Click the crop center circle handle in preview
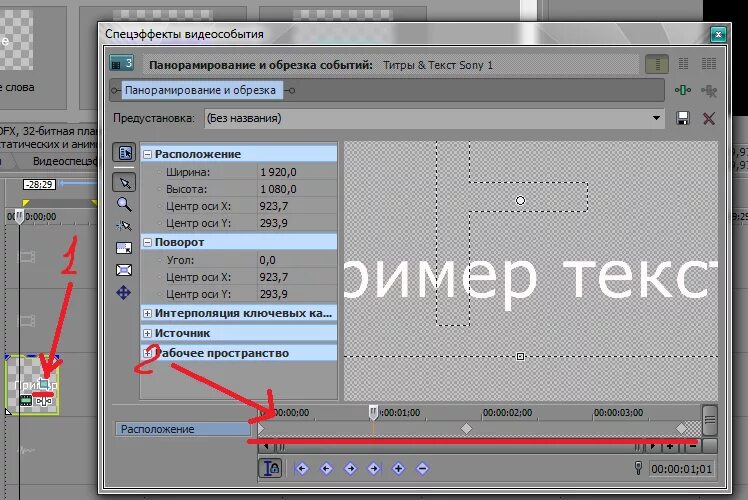The image size is (748, 500). point(520,200)
